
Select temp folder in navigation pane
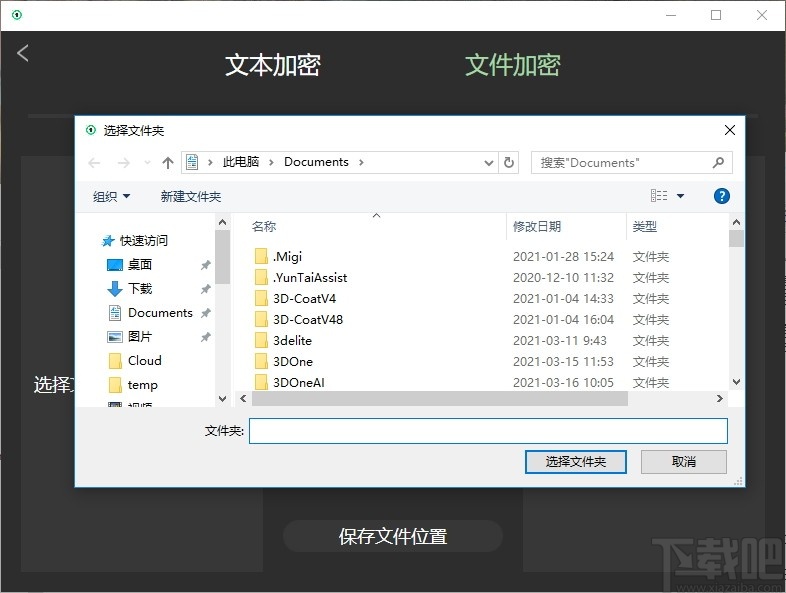(x=133, y=384)
